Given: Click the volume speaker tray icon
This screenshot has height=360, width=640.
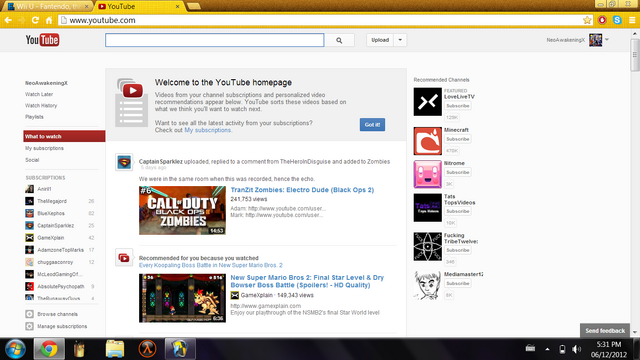Looking at the screenshot, I should (x=576, y=349).
